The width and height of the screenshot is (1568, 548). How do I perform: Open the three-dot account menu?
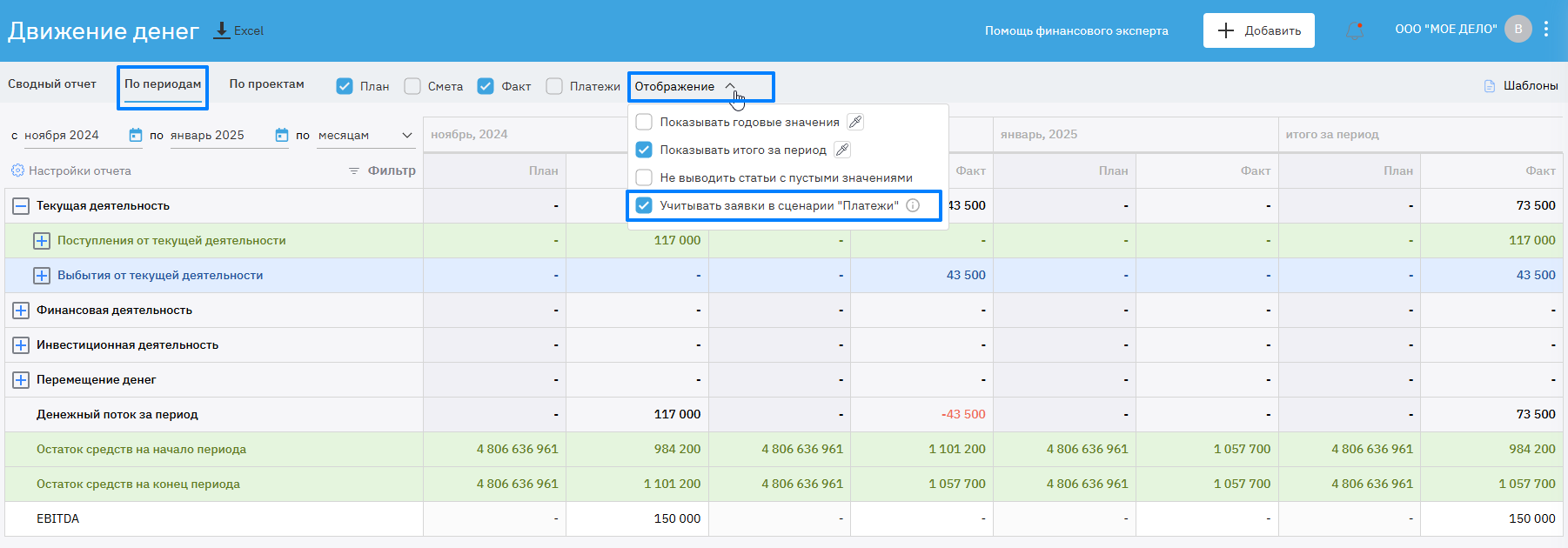click(1546, 29)
